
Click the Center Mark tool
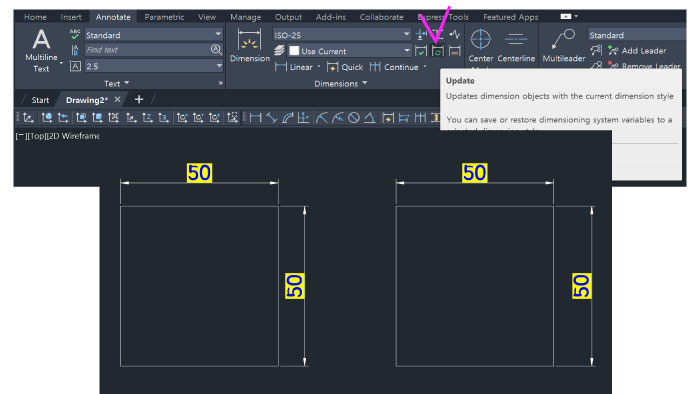pos(480,46)
